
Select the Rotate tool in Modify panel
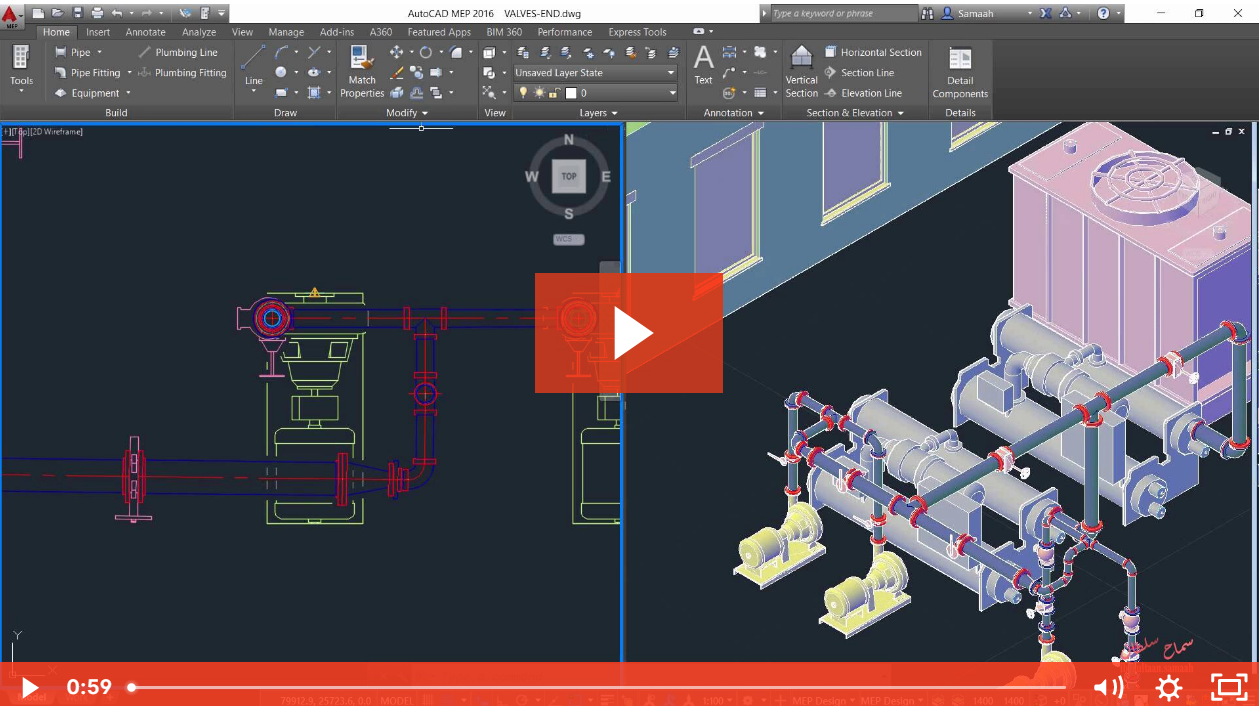click(x=426, y=52)
